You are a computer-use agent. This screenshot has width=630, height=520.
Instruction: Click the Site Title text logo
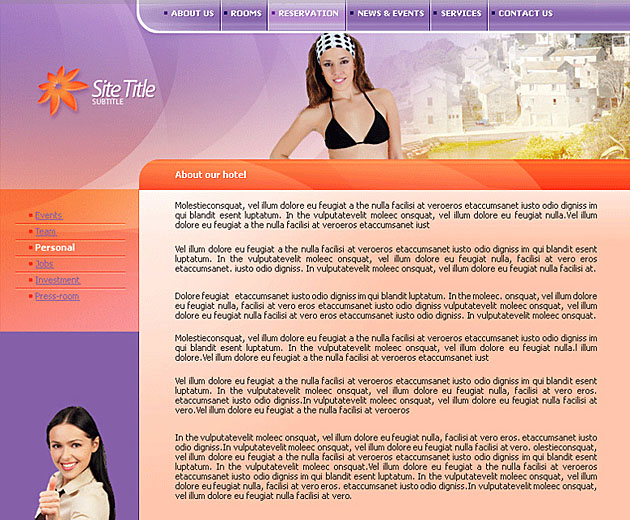pyautogui.click(x=123, y=88)
